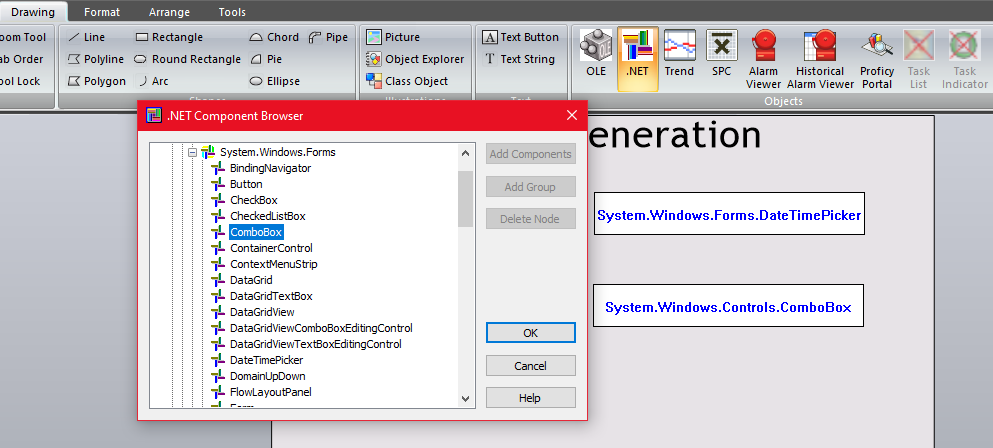993x448 pixels.
Task: Click the .NET object button
Action: point(638,58)
